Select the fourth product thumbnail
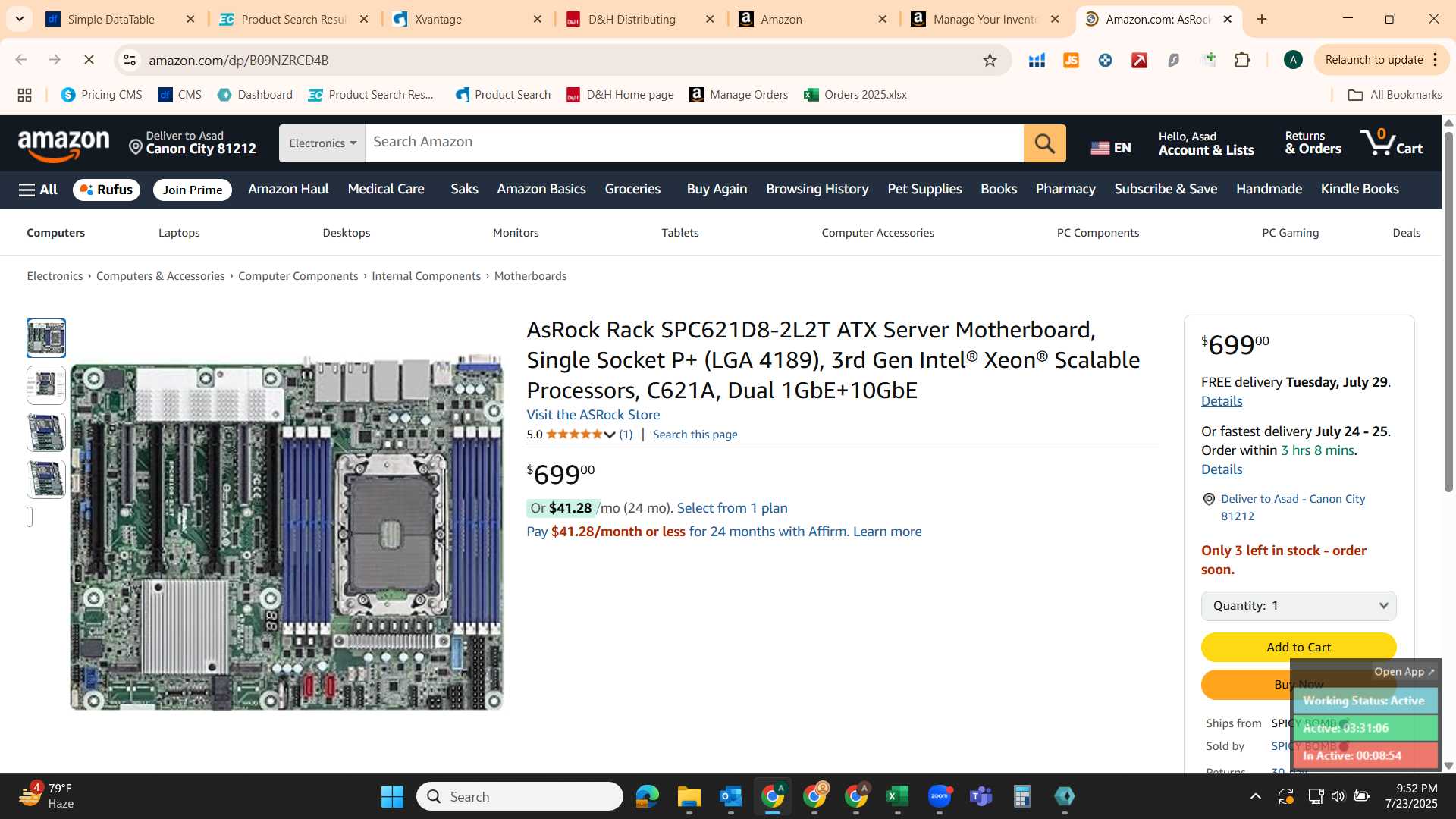Screen dimensions: 1456x819 (46, 479)
